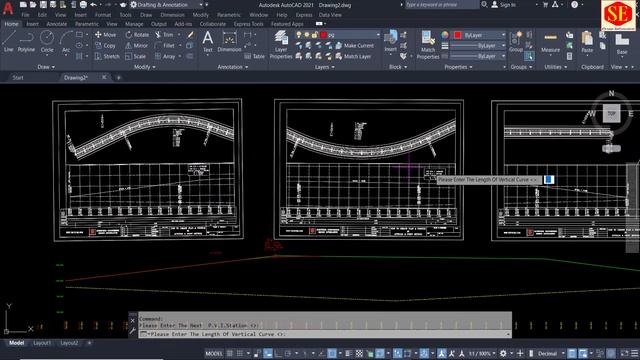640x360 pixels.
Task: Select the Dimension tool
Action: 229,42
